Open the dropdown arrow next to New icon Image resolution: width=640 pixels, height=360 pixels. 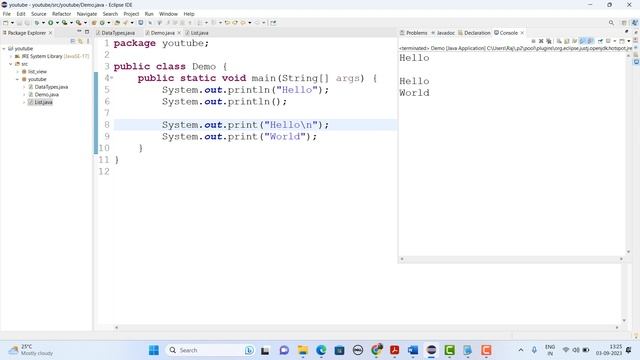(12, 23)
